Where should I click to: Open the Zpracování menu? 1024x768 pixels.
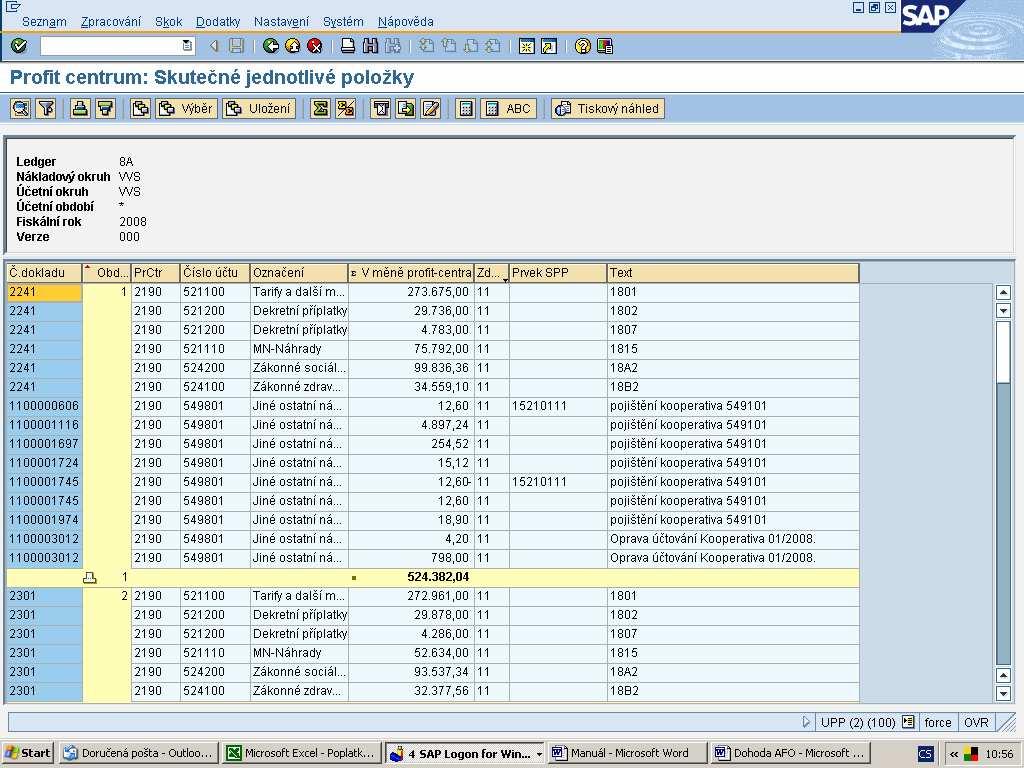110,22
